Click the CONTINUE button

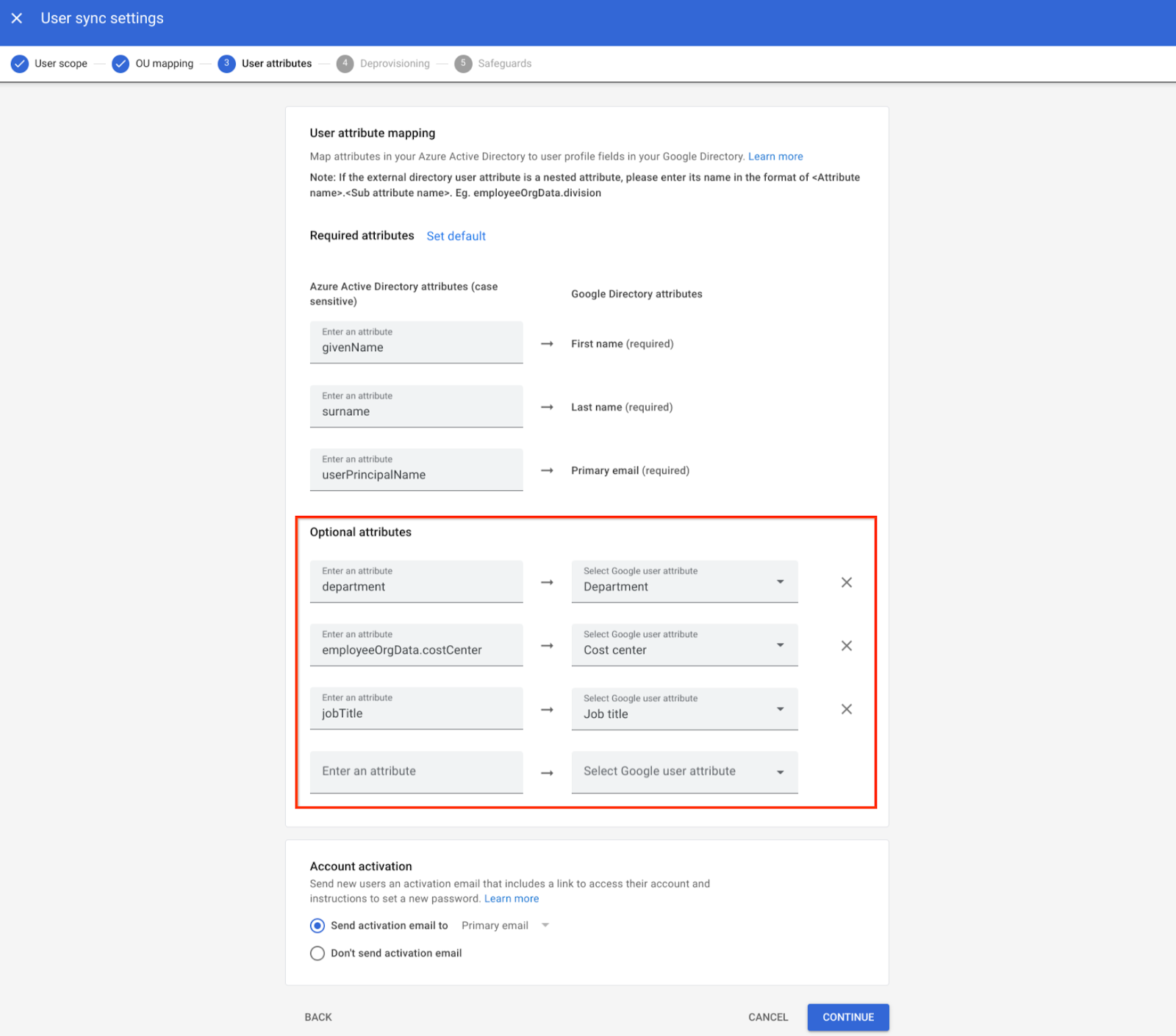[848, 1017]
